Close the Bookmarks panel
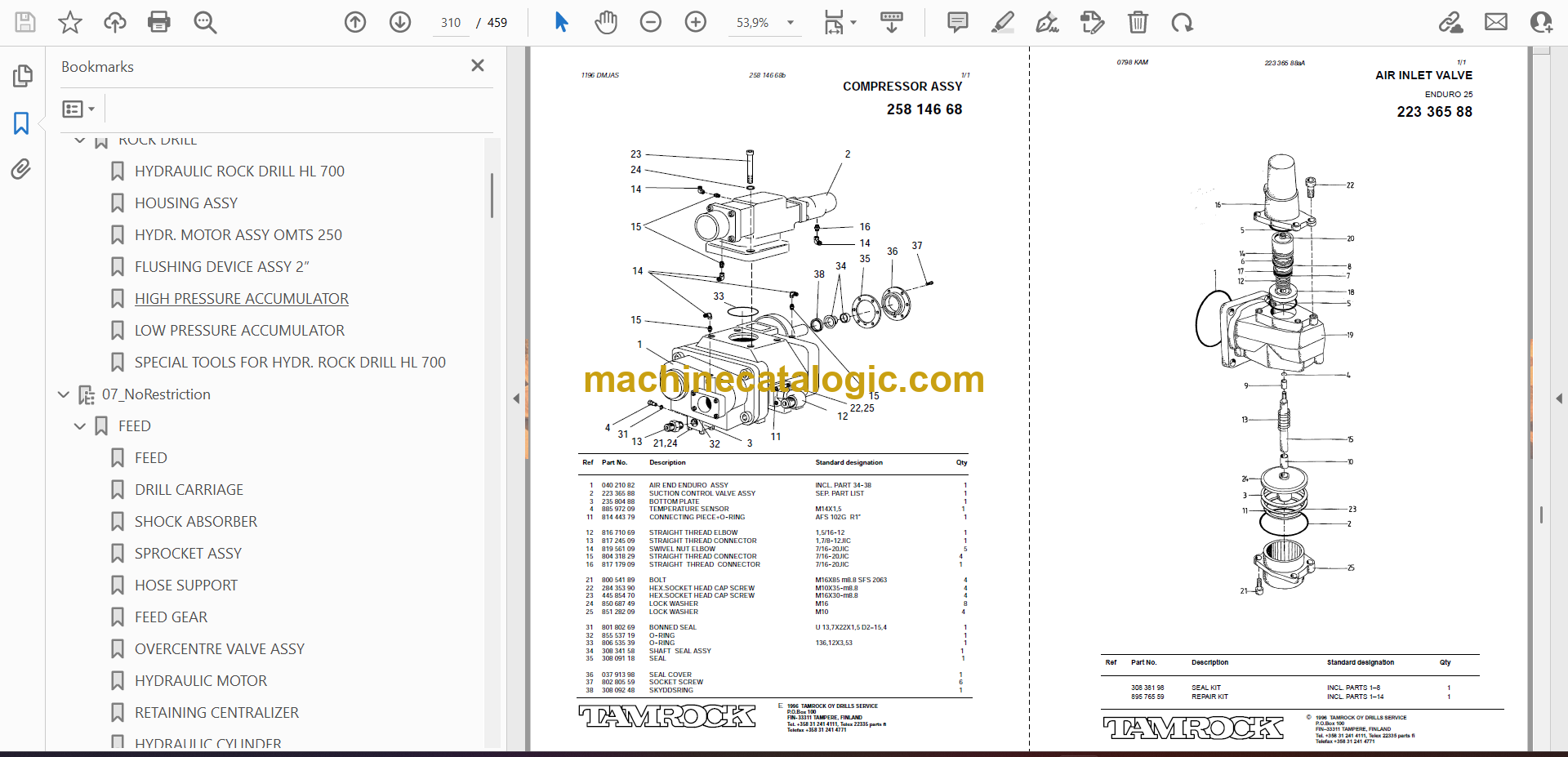This screenshot has height=757, width=1568. coord(478,65)
